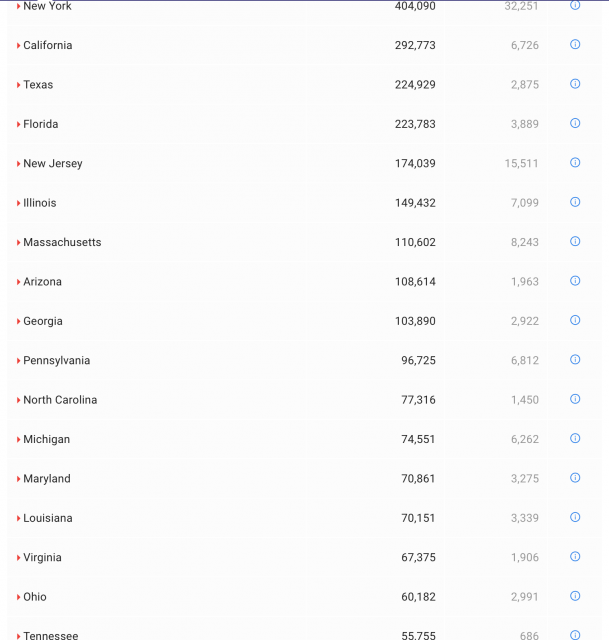
Task: Expand North Carolina row arrow
Action: (19, 400)
